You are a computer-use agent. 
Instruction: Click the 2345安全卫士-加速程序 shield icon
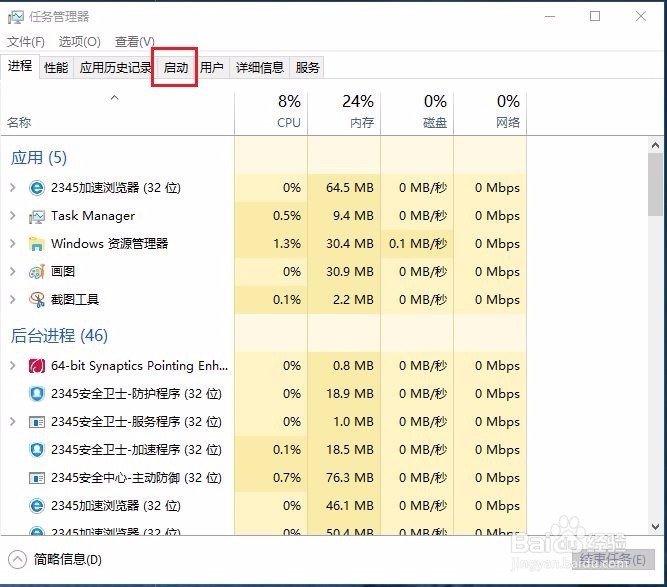[37, 450]
